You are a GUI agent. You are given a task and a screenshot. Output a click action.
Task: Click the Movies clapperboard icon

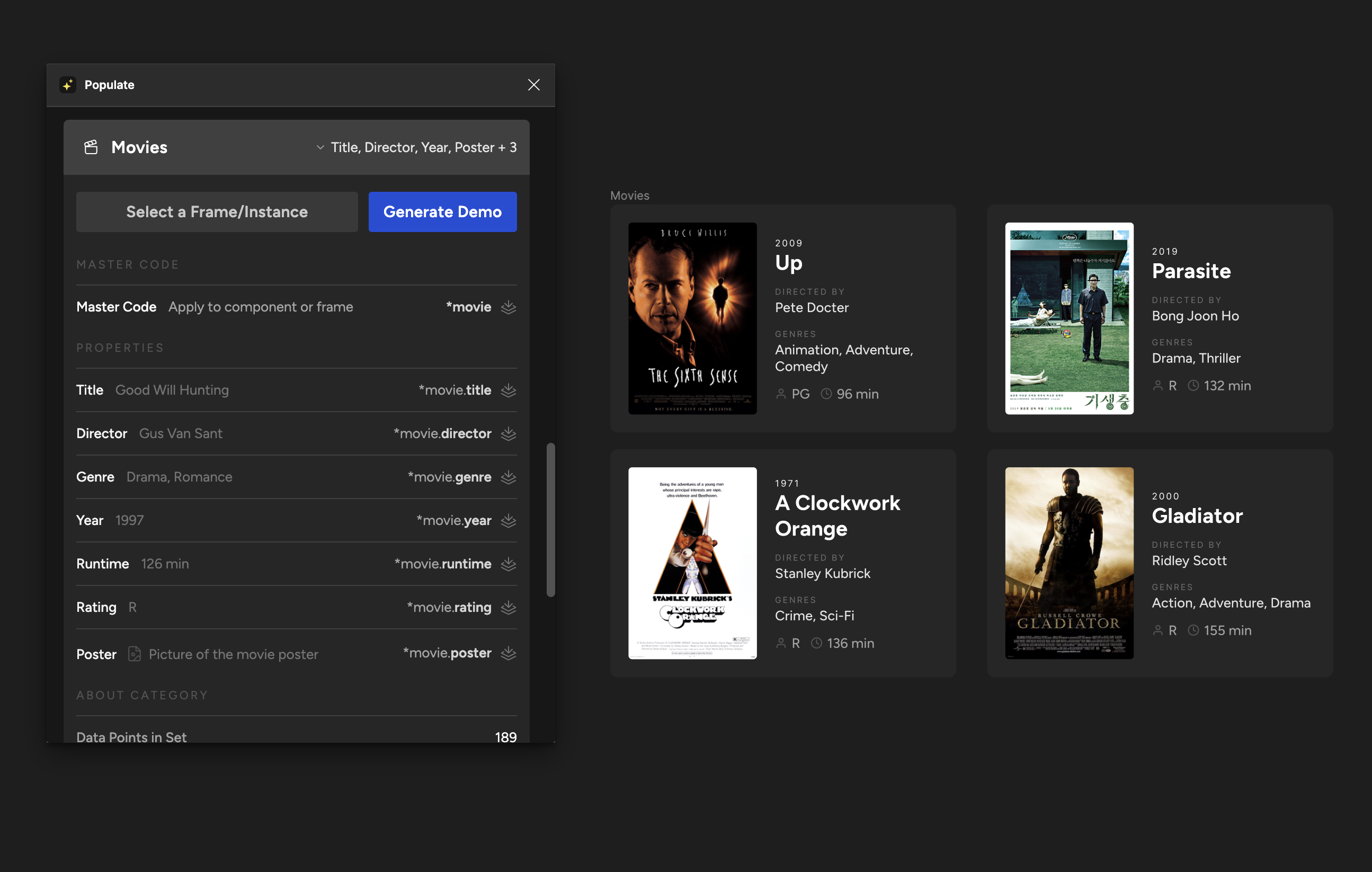91,147
